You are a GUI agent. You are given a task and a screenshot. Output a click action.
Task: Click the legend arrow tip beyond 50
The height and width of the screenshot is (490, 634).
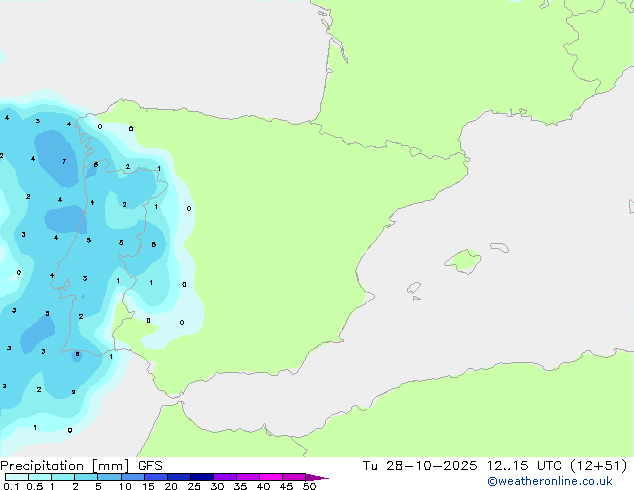pyautogui.click(x=317, y=477)
